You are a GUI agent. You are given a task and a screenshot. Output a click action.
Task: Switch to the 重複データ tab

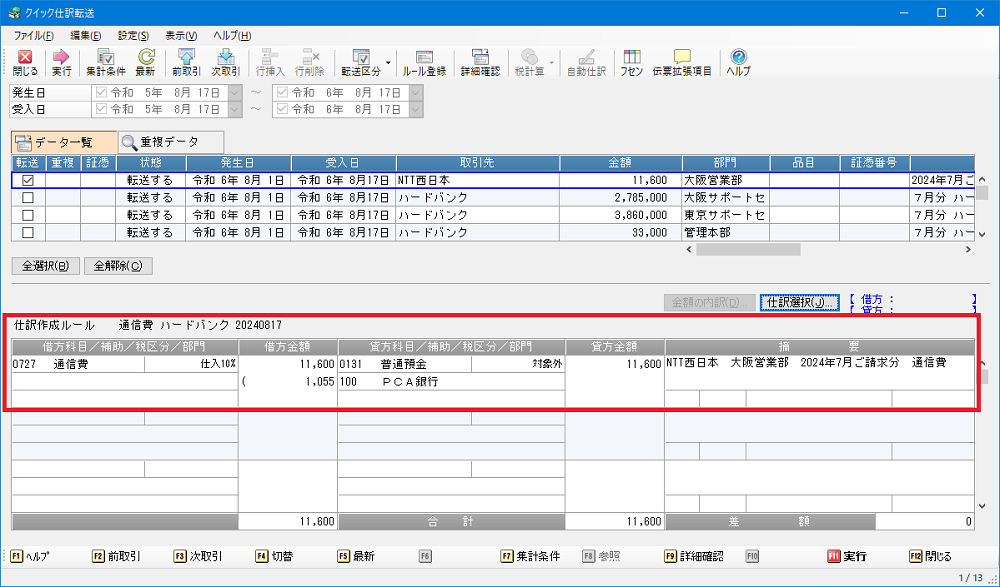tap(171, 142)
